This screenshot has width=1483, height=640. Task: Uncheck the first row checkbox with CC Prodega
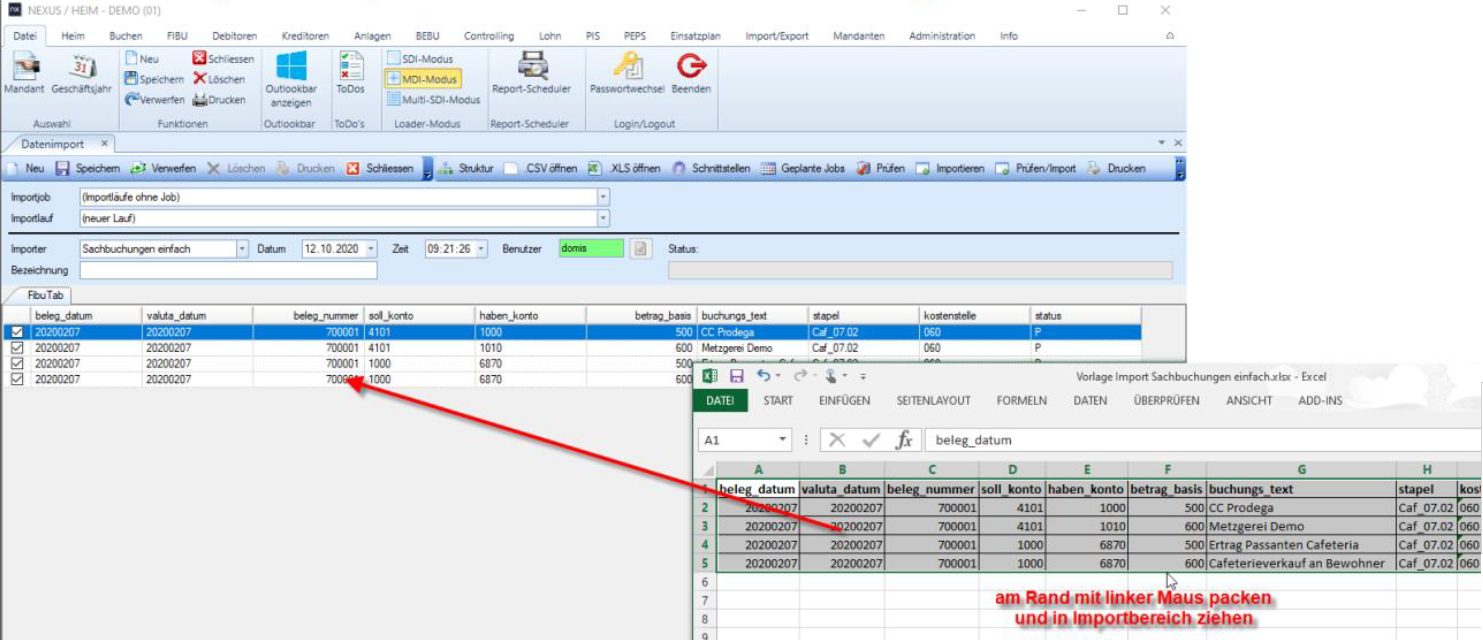(x=16, y=332)
